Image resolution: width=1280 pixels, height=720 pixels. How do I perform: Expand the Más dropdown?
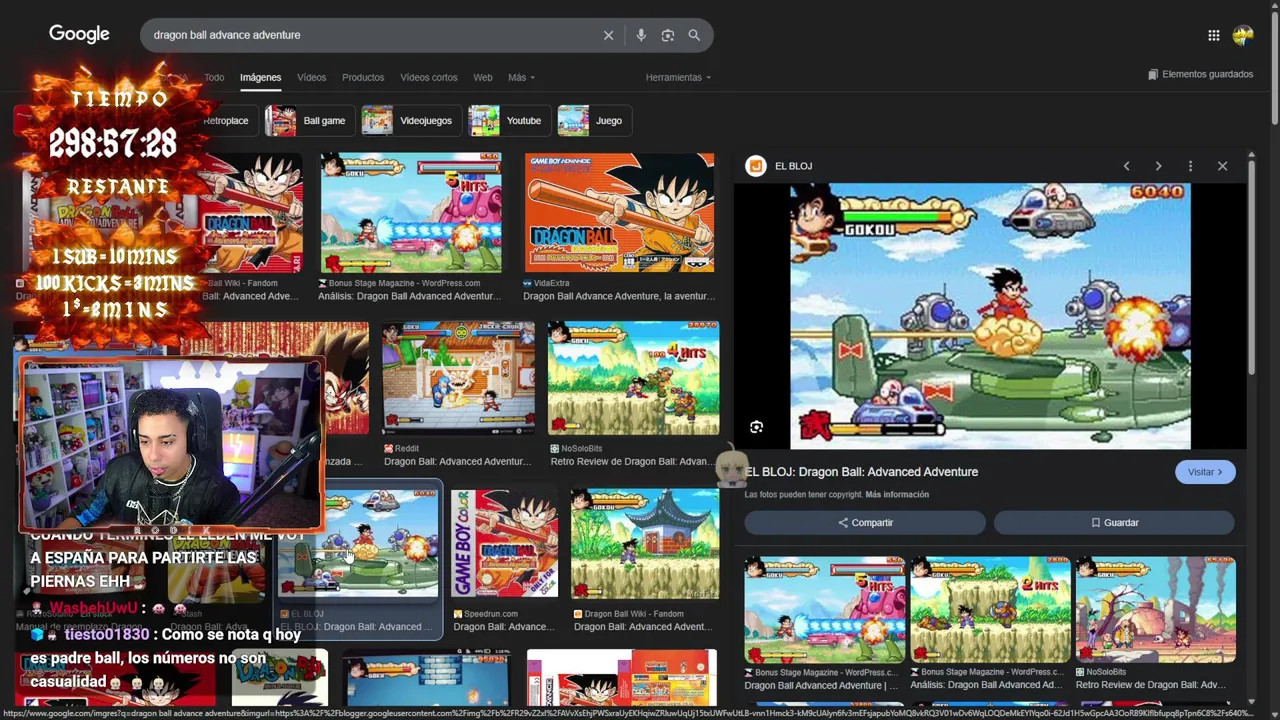[x=521, y=77]
